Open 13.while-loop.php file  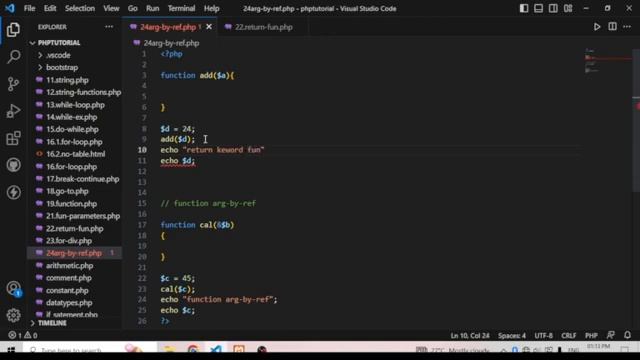coord(75,105)
